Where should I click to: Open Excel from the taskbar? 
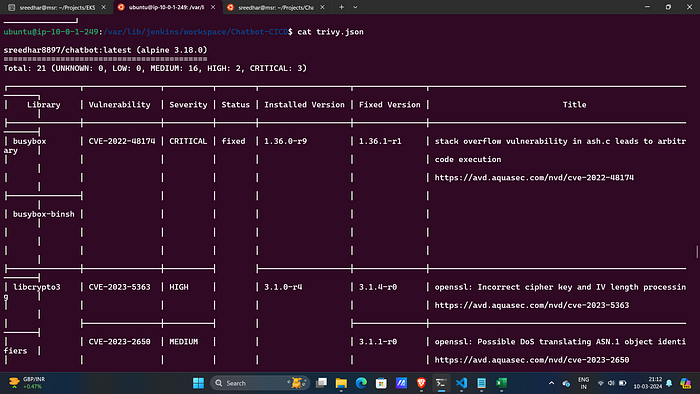(x=501, y=383)
